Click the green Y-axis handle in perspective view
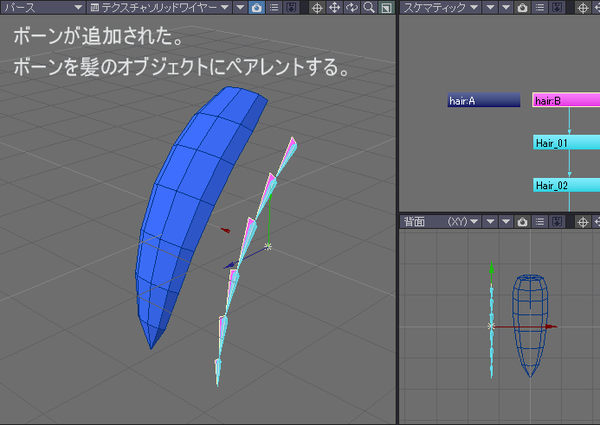600x425 pixels. tap(269, 220)
